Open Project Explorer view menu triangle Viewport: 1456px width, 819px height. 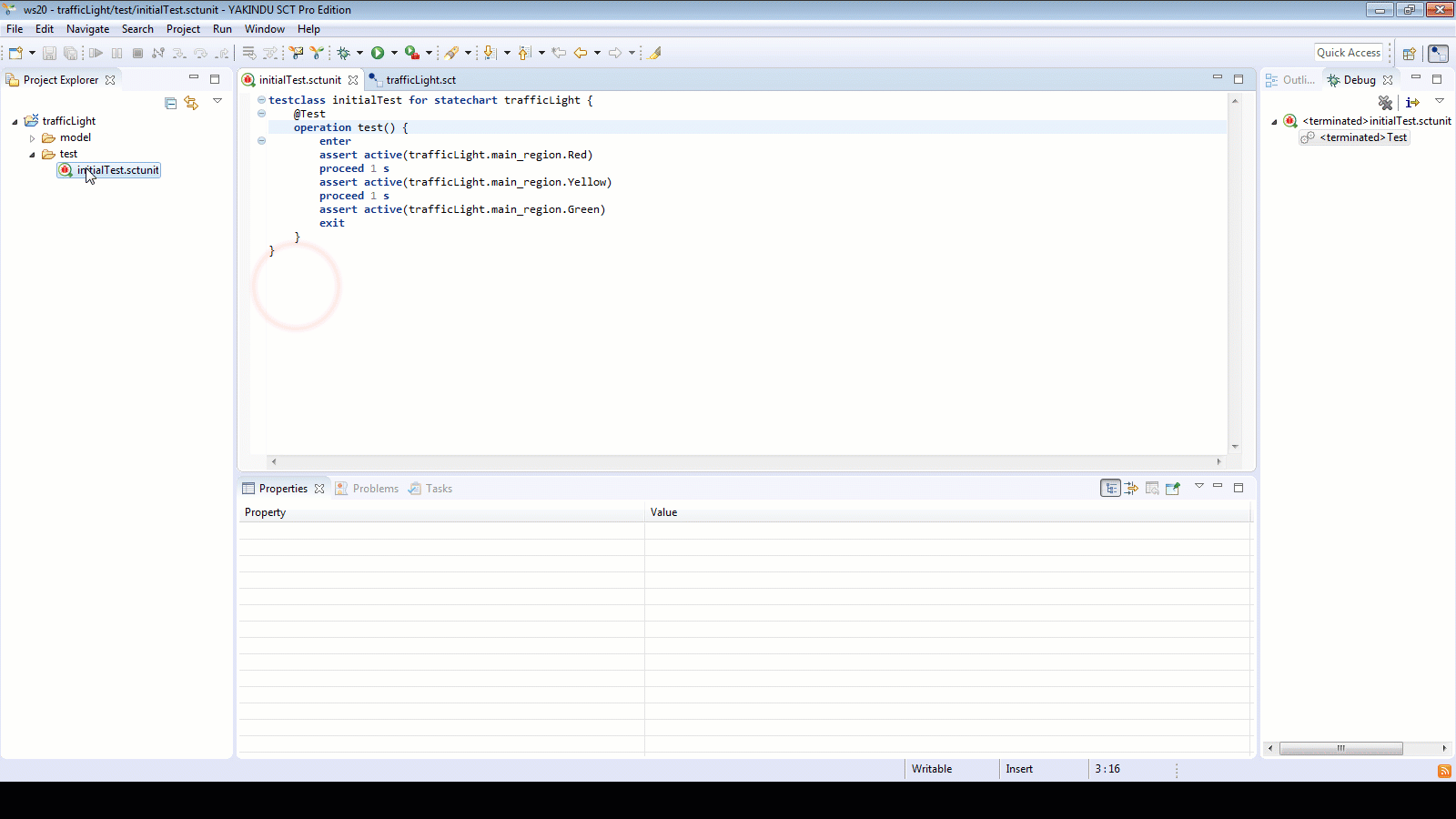click(217, 101)
